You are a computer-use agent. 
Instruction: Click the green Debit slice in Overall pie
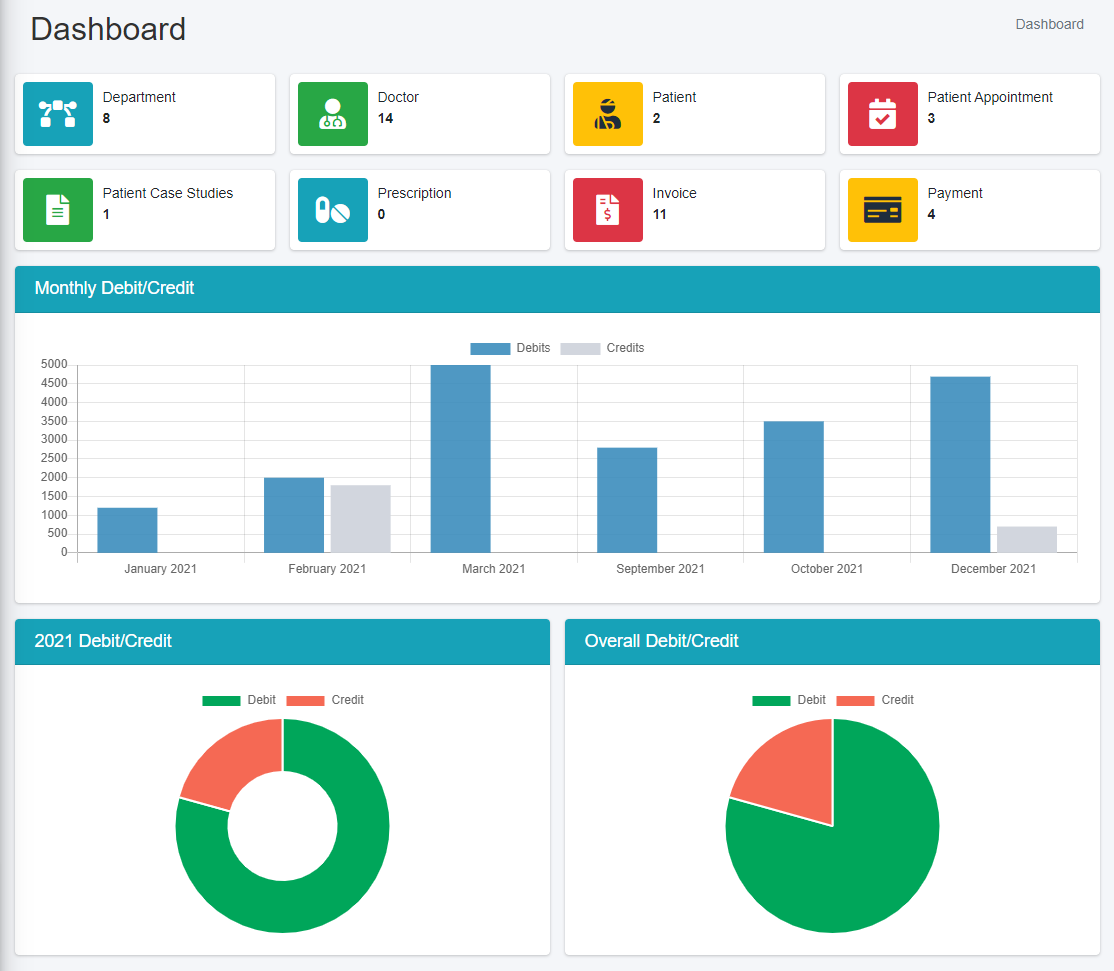pos(850,860)
